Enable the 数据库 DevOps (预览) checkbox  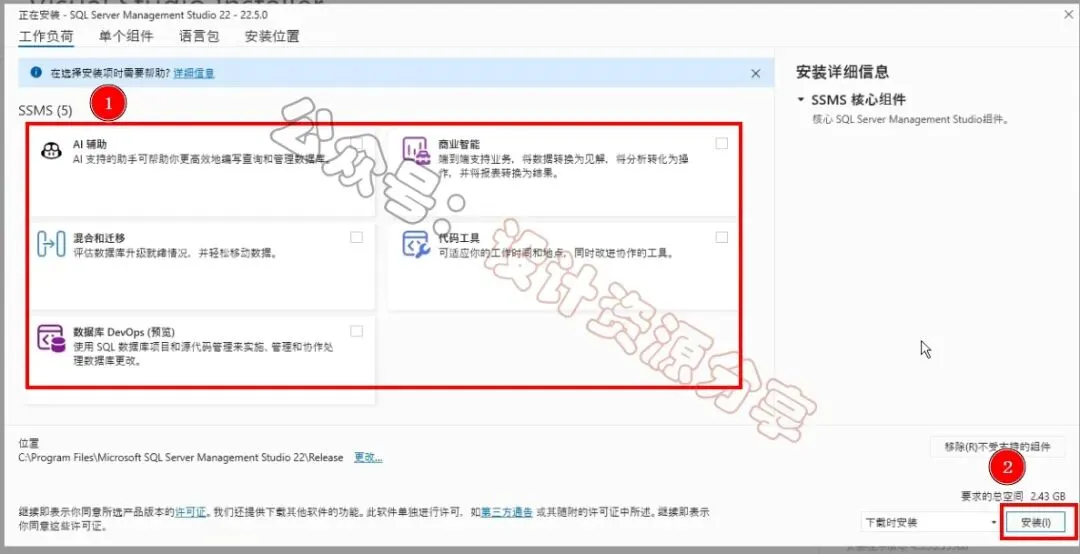[356, 331]
